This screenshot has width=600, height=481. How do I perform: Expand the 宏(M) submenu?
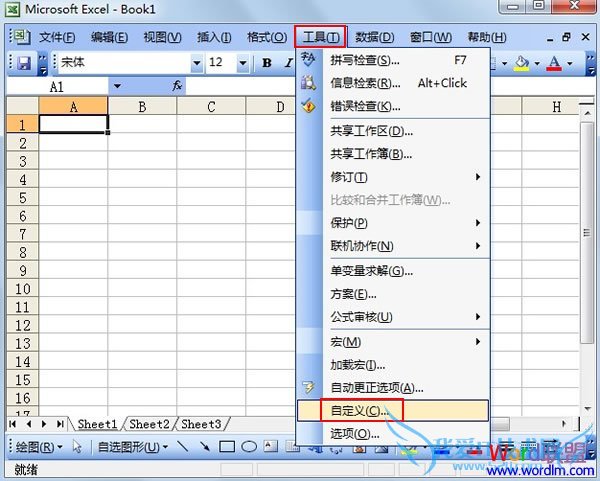[x=393, y=342]
